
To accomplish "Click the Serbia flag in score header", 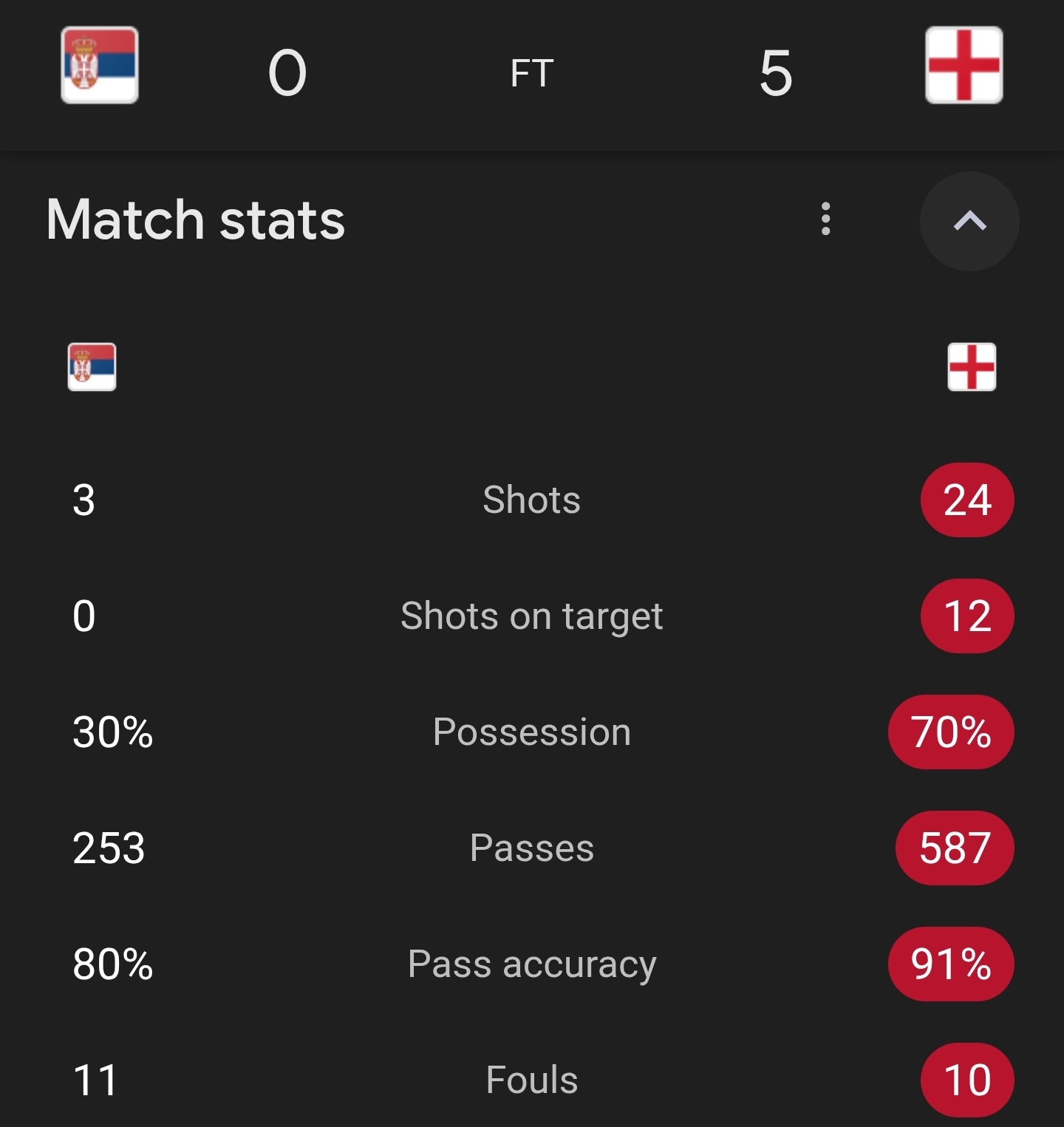I will 100,65.
